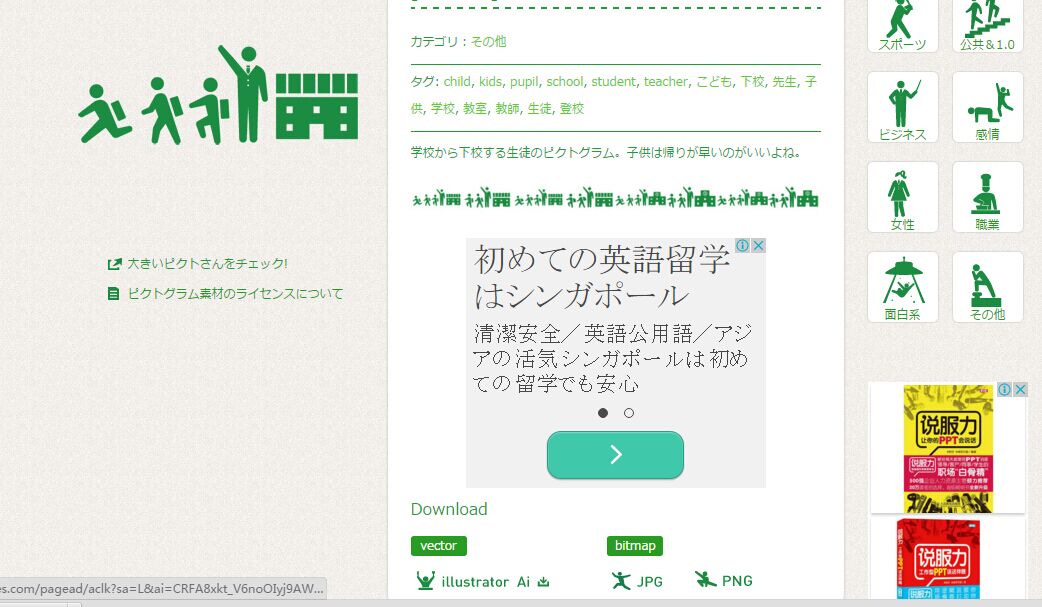Select the second ad carousel dot
Viewport: 1042px width, 607px height.
[x=628, y=412]
